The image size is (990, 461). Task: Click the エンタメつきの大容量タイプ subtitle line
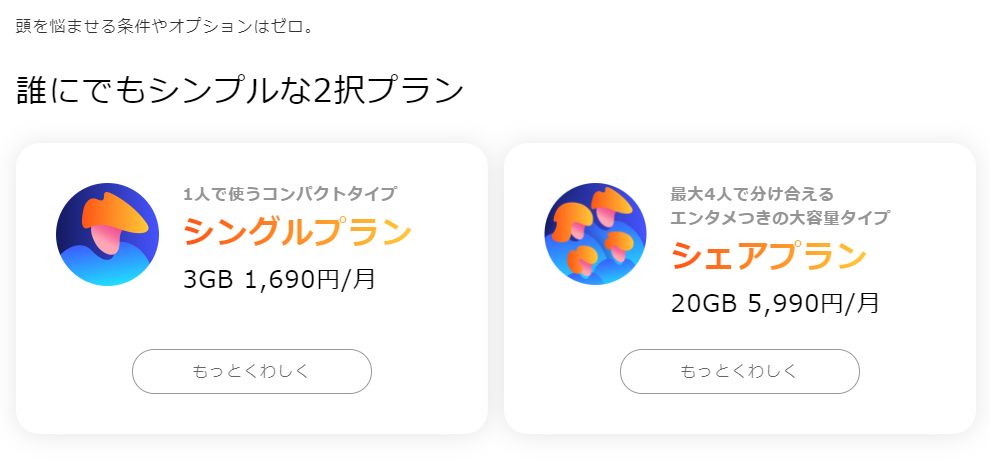point(780,218)
